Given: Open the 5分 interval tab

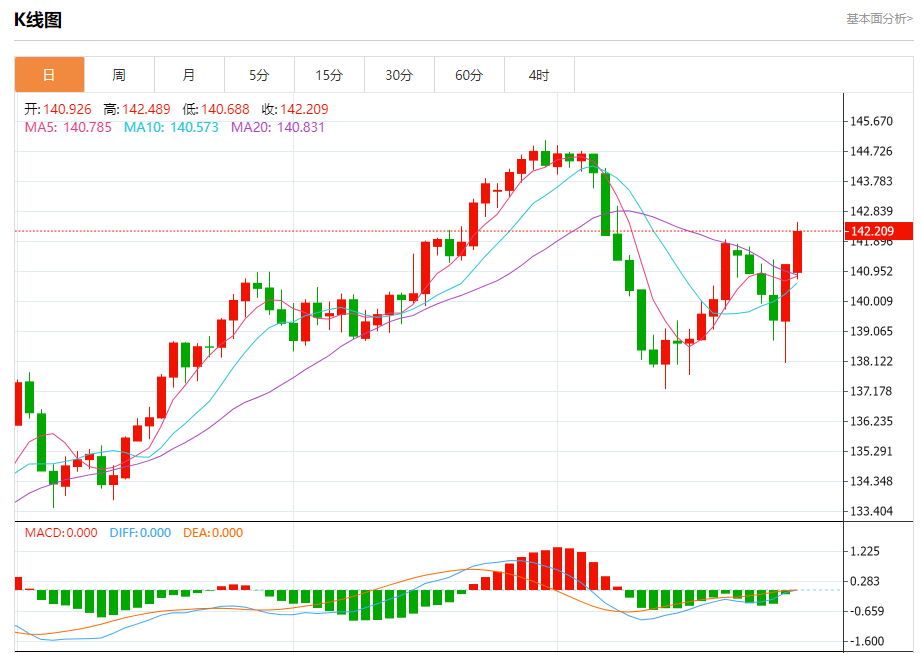Looking at the screenshot, I should click(259, 75).
